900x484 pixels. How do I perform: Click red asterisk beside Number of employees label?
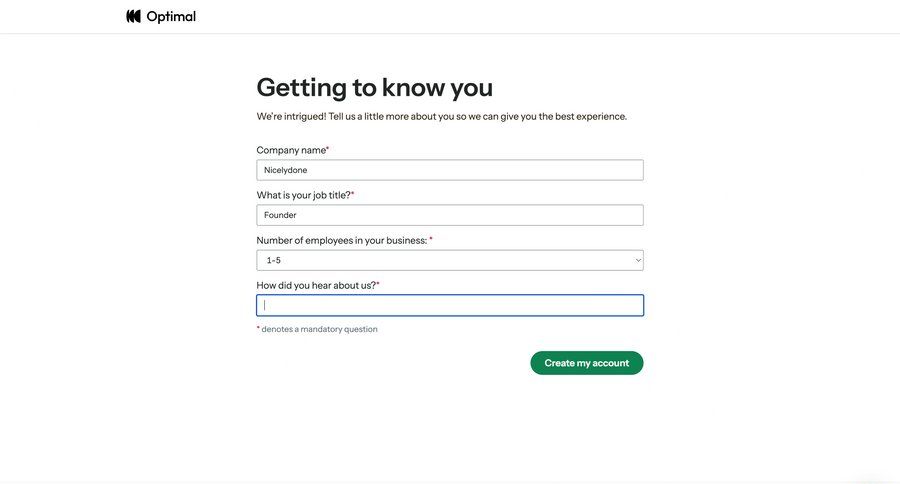click(431, 239)
